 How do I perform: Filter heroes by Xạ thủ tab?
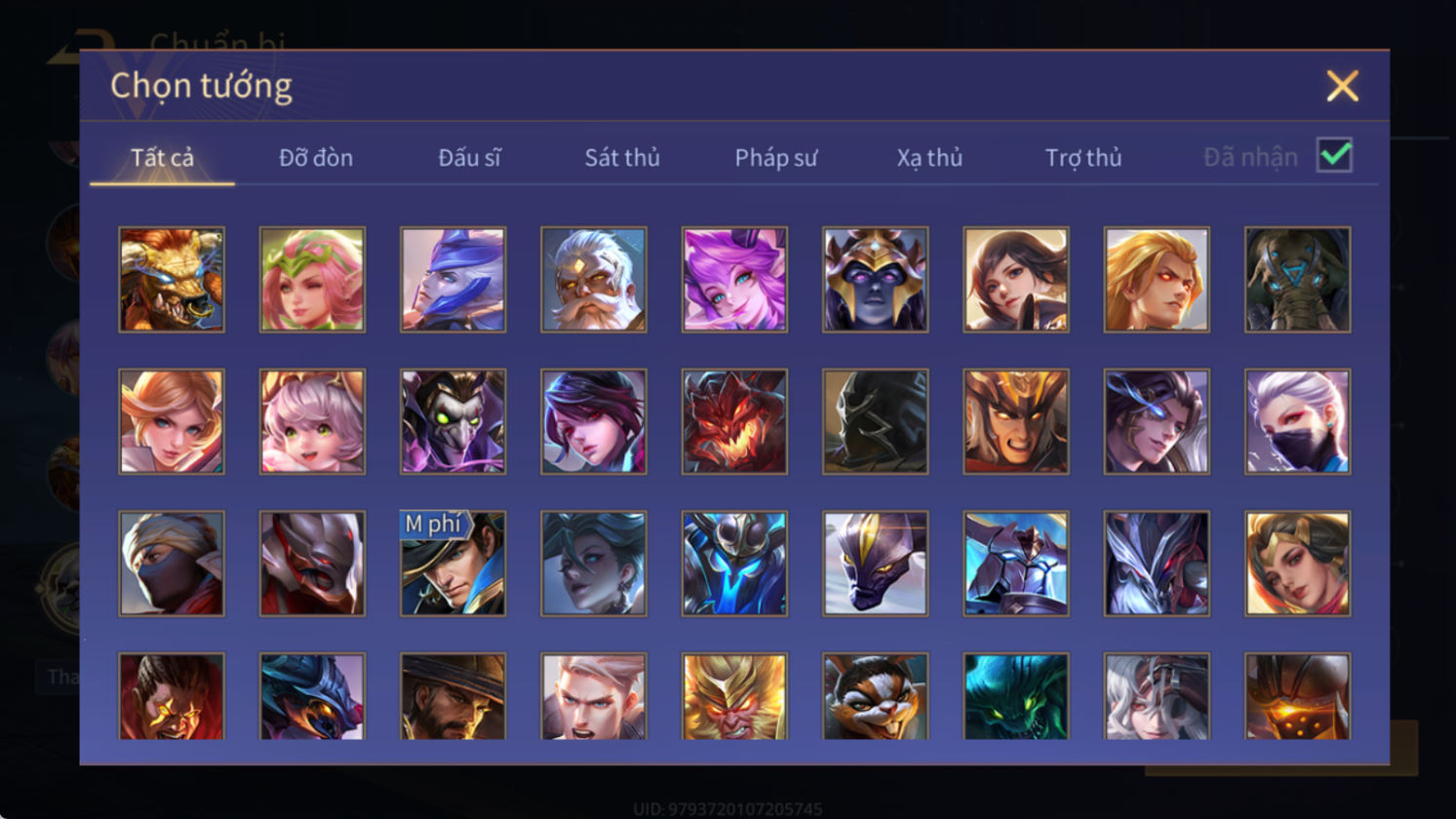point(929,157)
